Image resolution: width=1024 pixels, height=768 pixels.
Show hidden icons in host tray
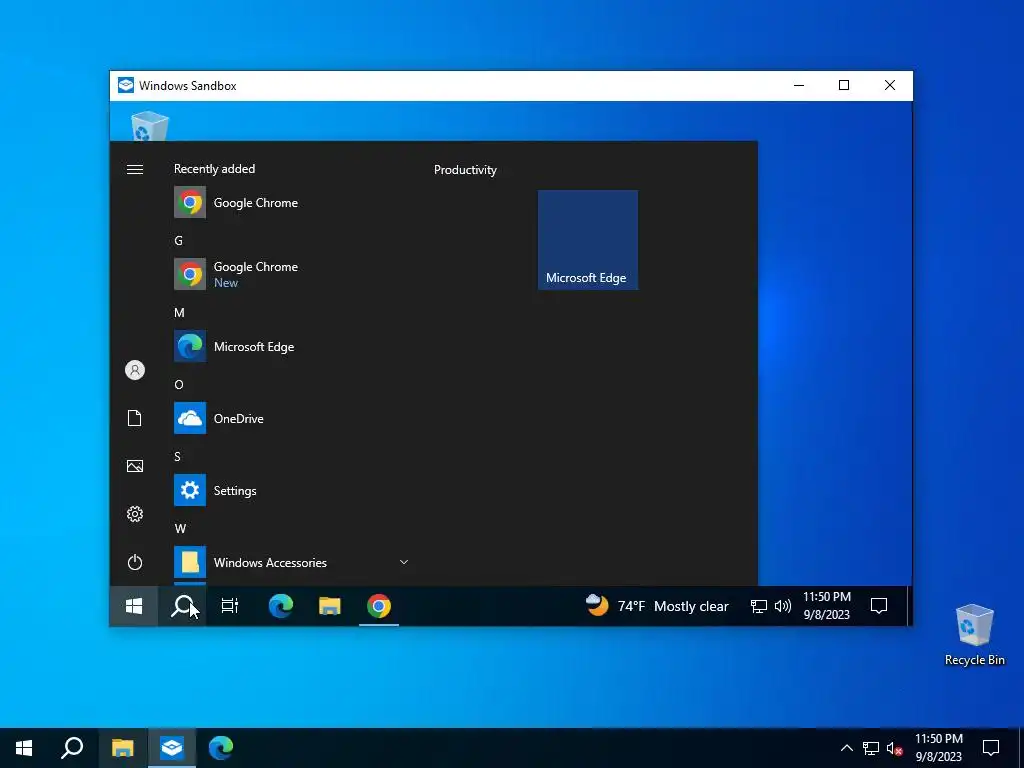pyautogui.click(x=846, y=748)
